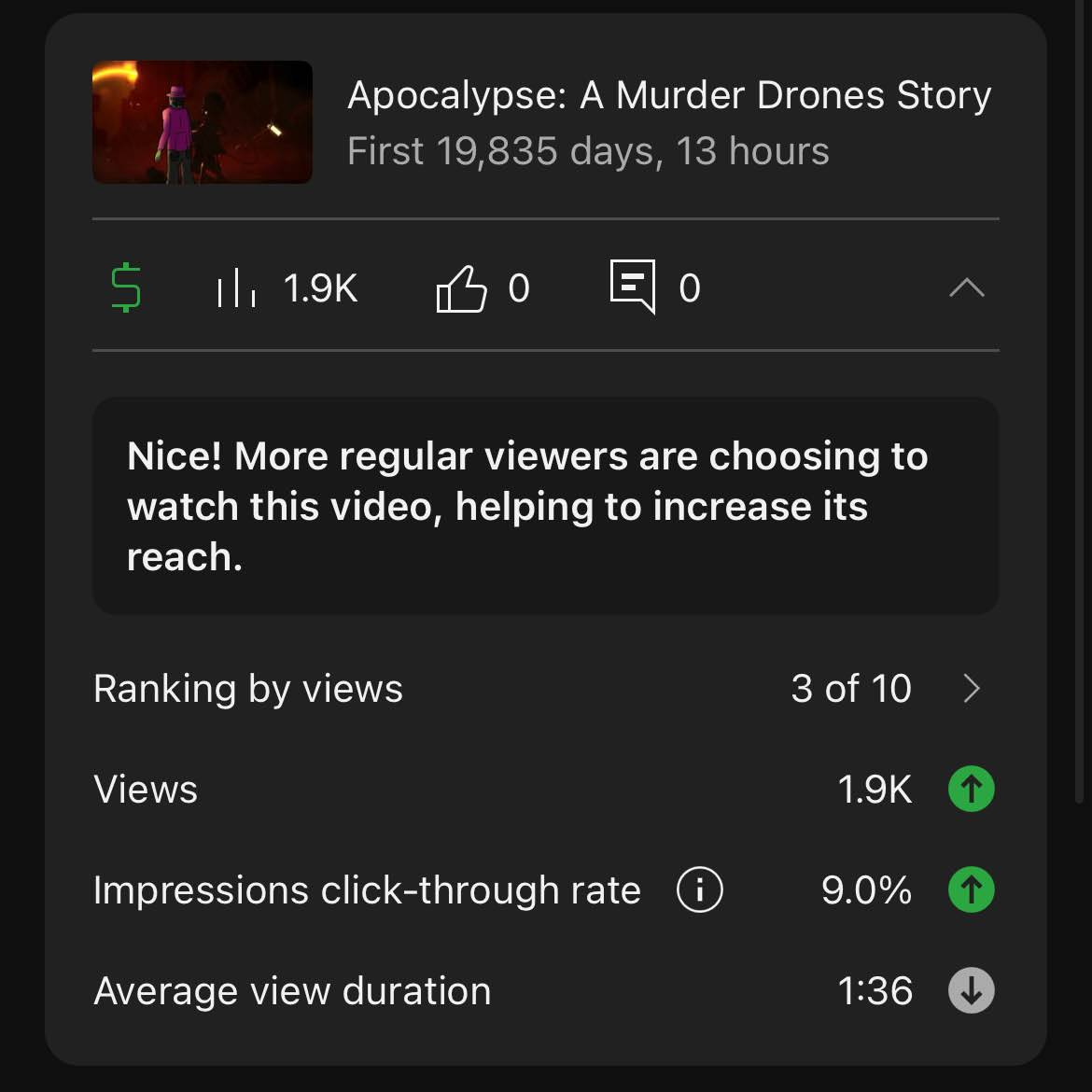Click the bar chart views icon

(x=236, y=288)
